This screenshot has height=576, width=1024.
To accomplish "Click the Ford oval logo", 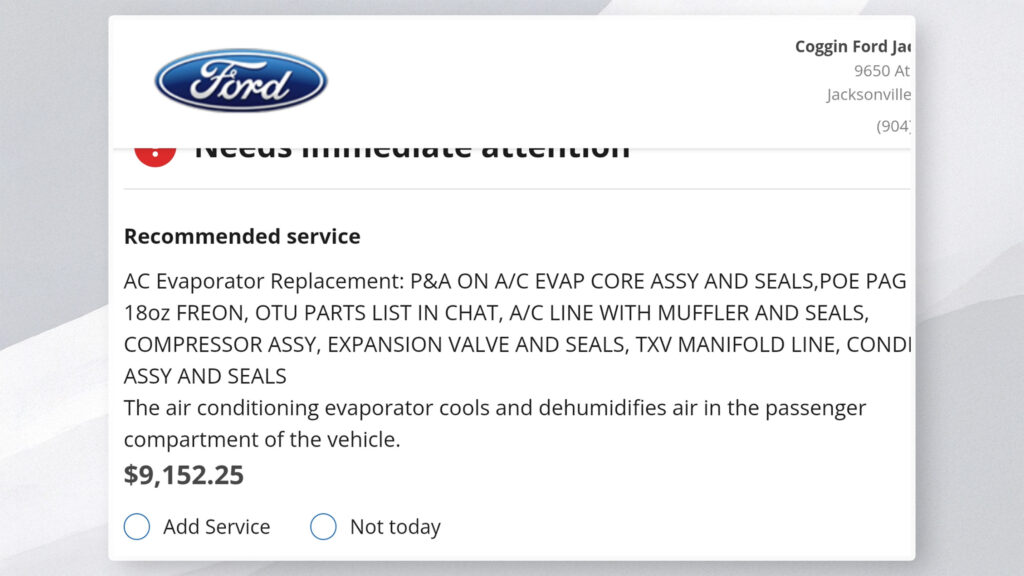I will click(x=241, y=80).
